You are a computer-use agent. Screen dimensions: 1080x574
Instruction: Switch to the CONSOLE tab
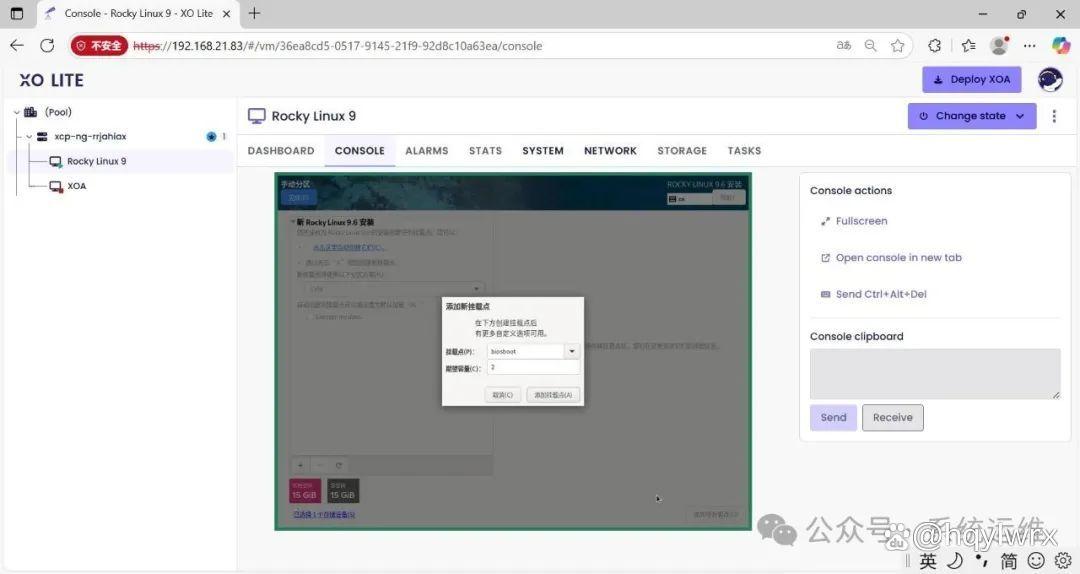(x=360, y=150)
